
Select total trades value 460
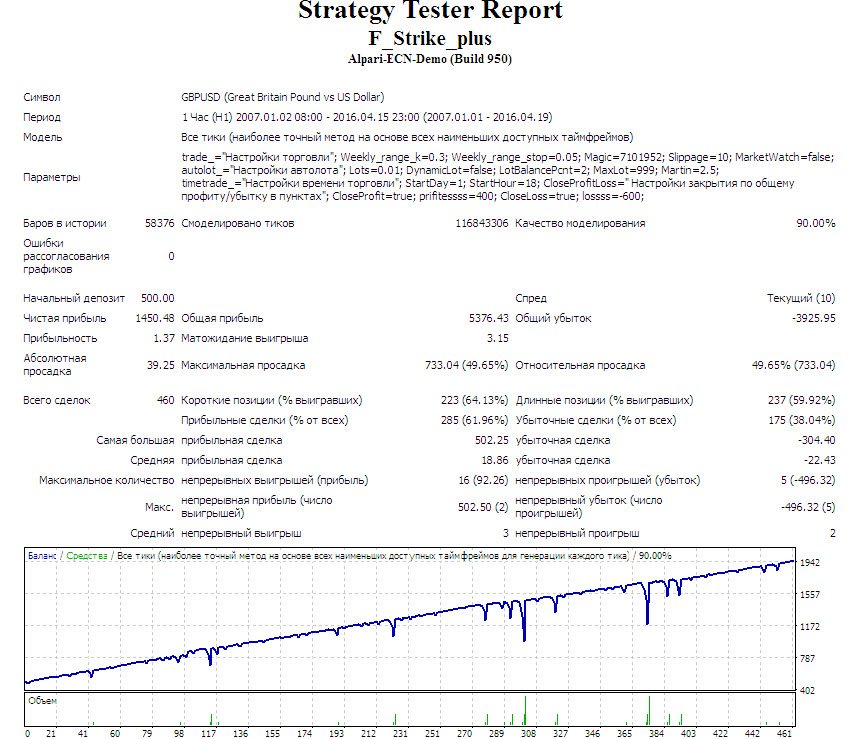(165, 401)
